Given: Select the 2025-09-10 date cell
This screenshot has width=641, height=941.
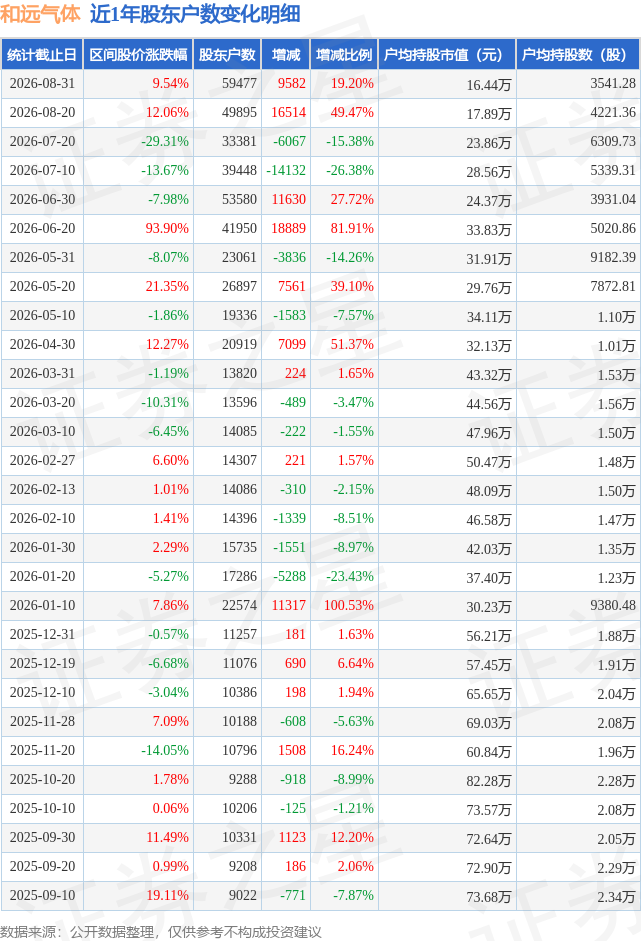Looking at the screenshot, I should 42,895.
